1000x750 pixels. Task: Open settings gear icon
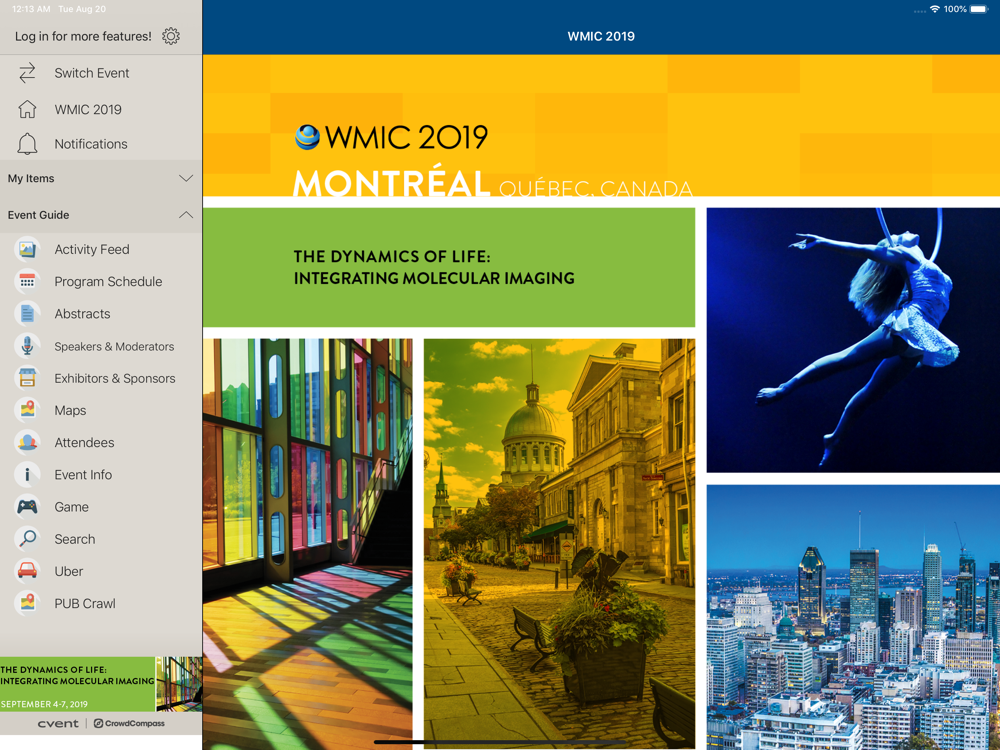[171, 36]
